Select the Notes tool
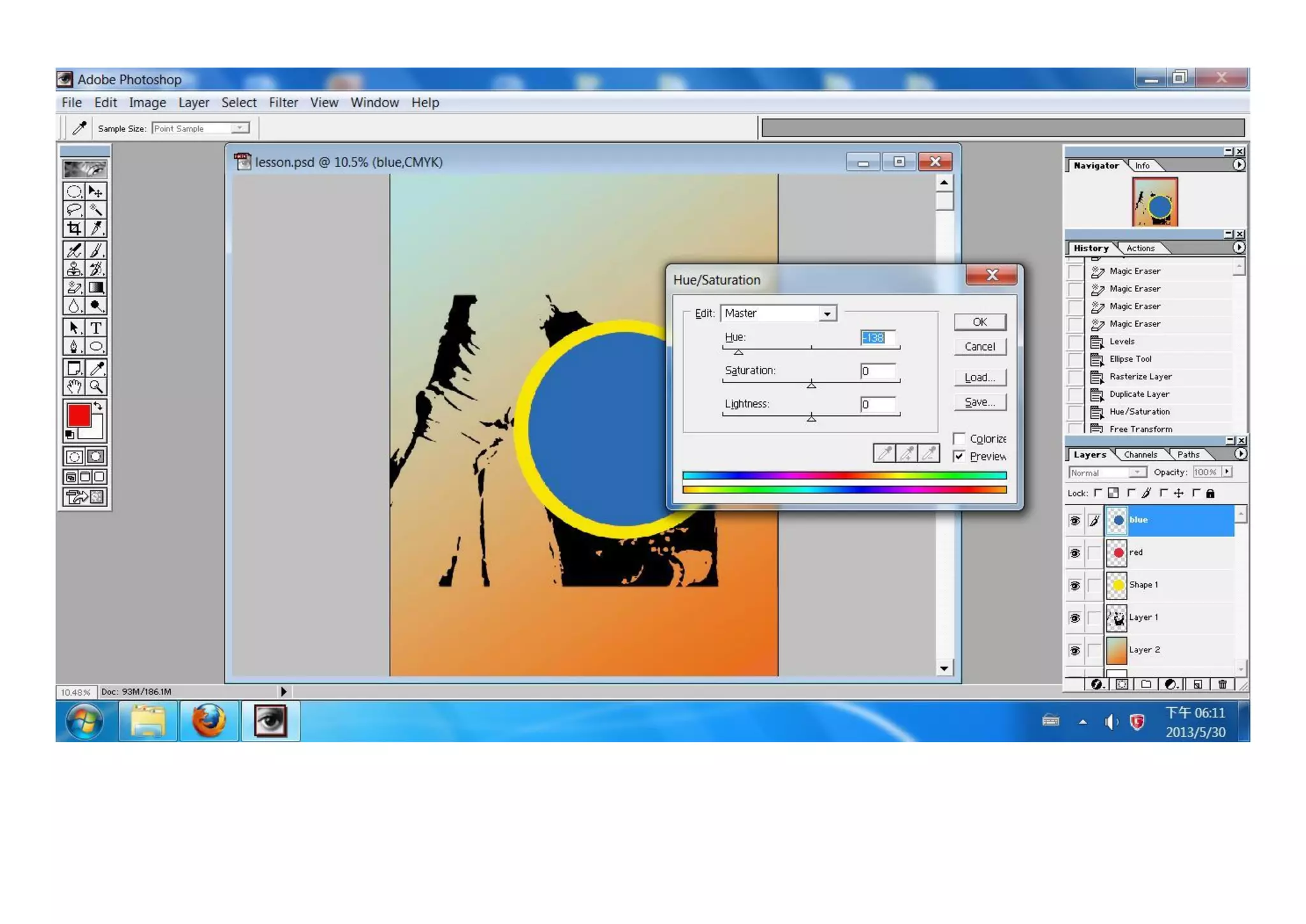 click(74, 368)
